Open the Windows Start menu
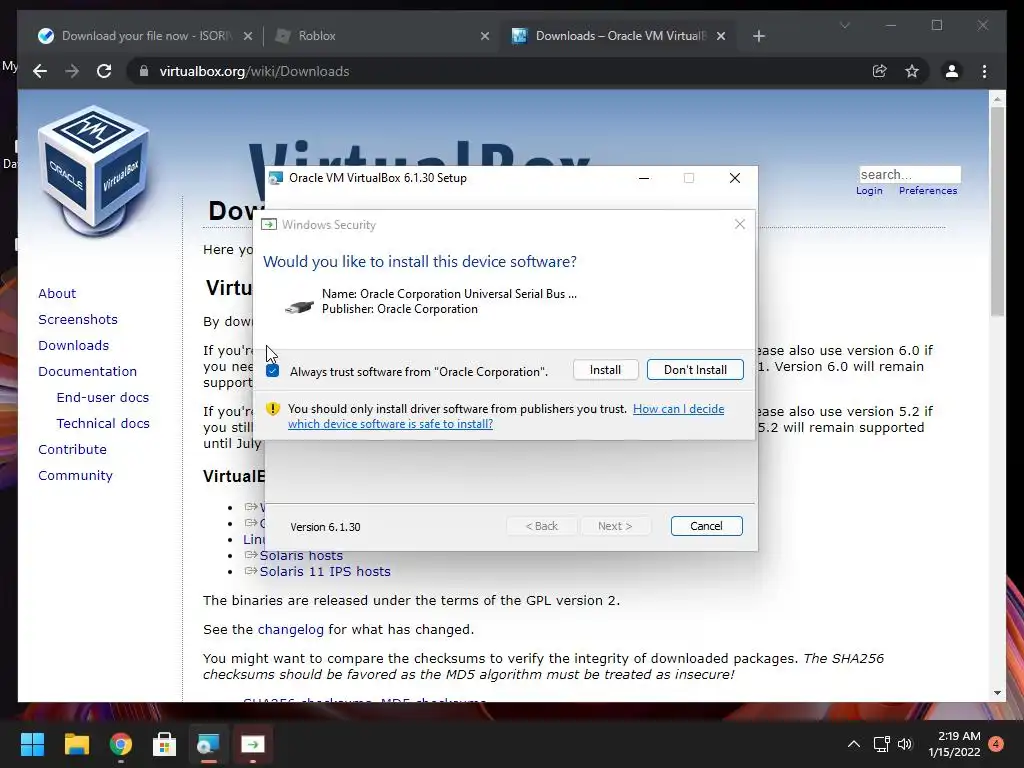This screenshot has height=768, width=1024. point(32,744)
